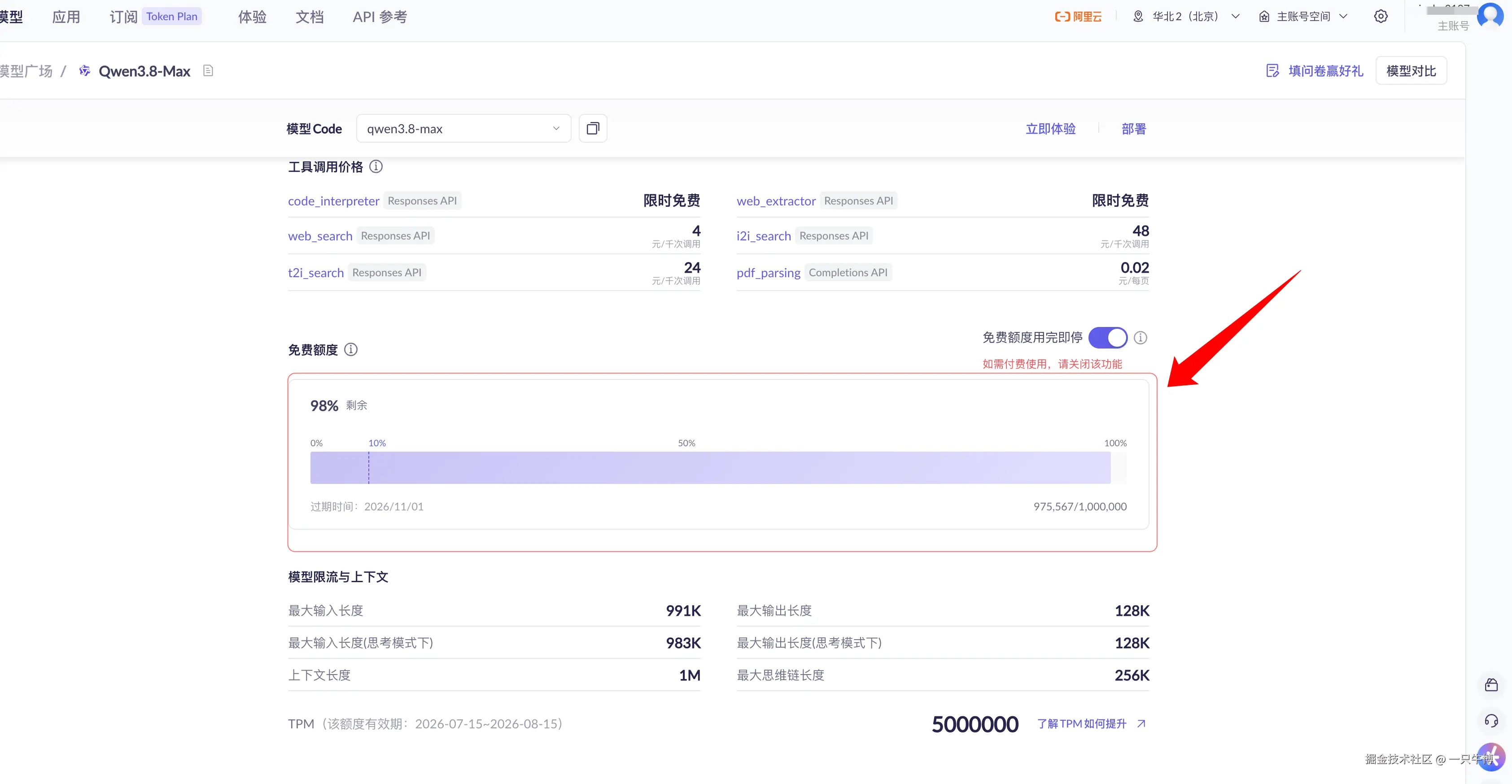Click info icon next to 工具调用价格
Screen dimensions: 1512x784
376,167
